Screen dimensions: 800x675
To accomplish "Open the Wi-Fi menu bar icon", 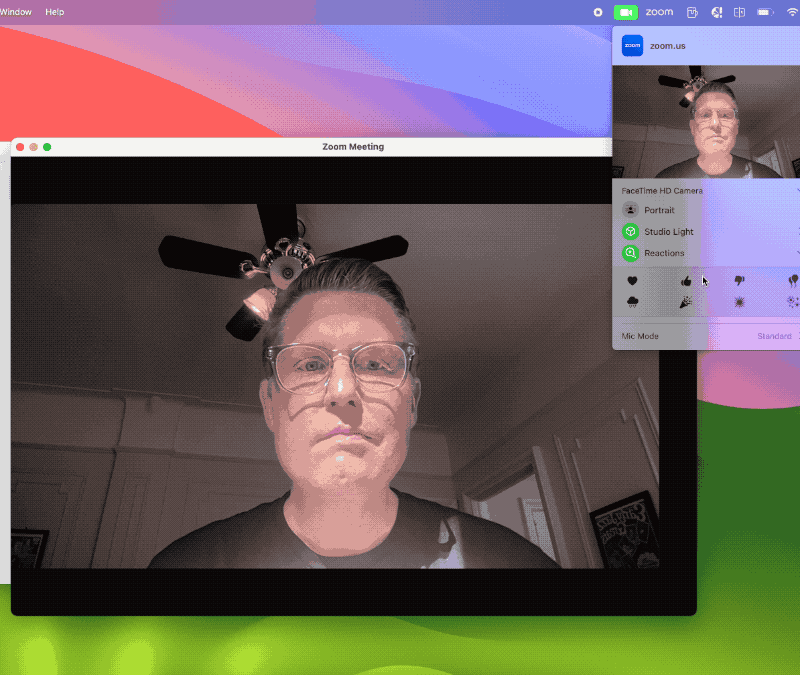I will (x=792, y=12).
